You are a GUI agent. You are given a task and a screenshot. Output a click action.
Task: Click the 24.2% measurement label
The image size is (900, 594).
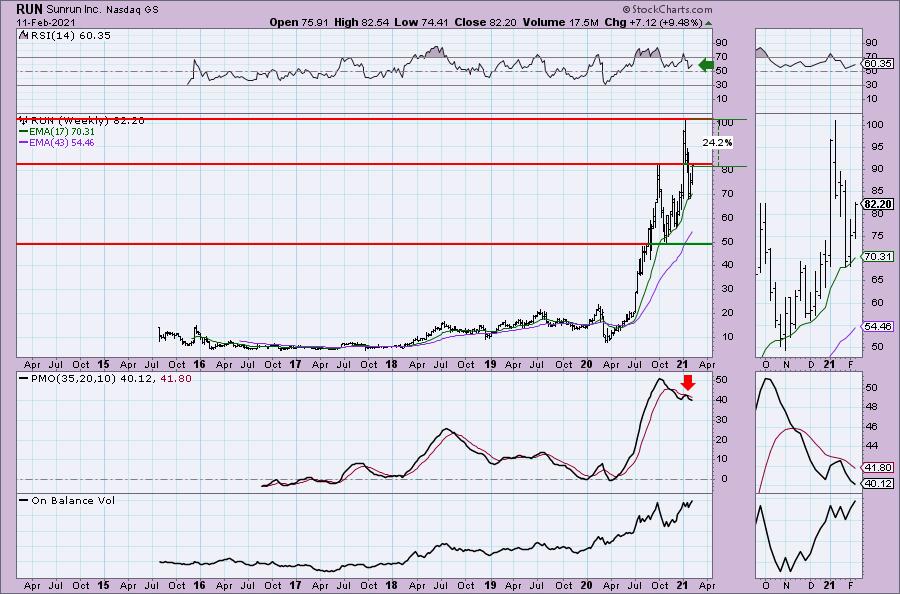(x=717, y=142)
